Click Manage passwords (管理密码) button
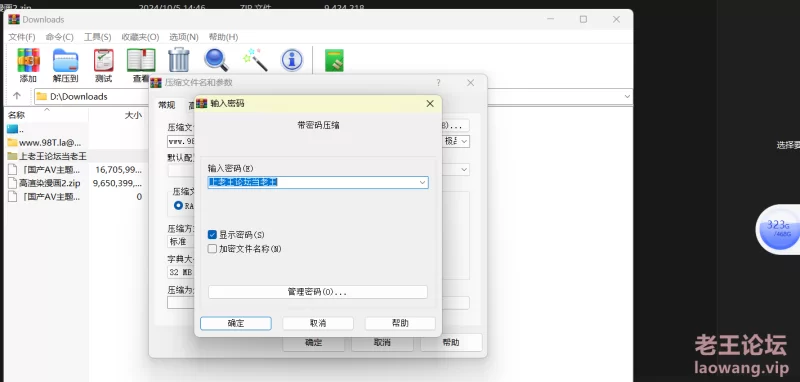 [x=317, y=292]
